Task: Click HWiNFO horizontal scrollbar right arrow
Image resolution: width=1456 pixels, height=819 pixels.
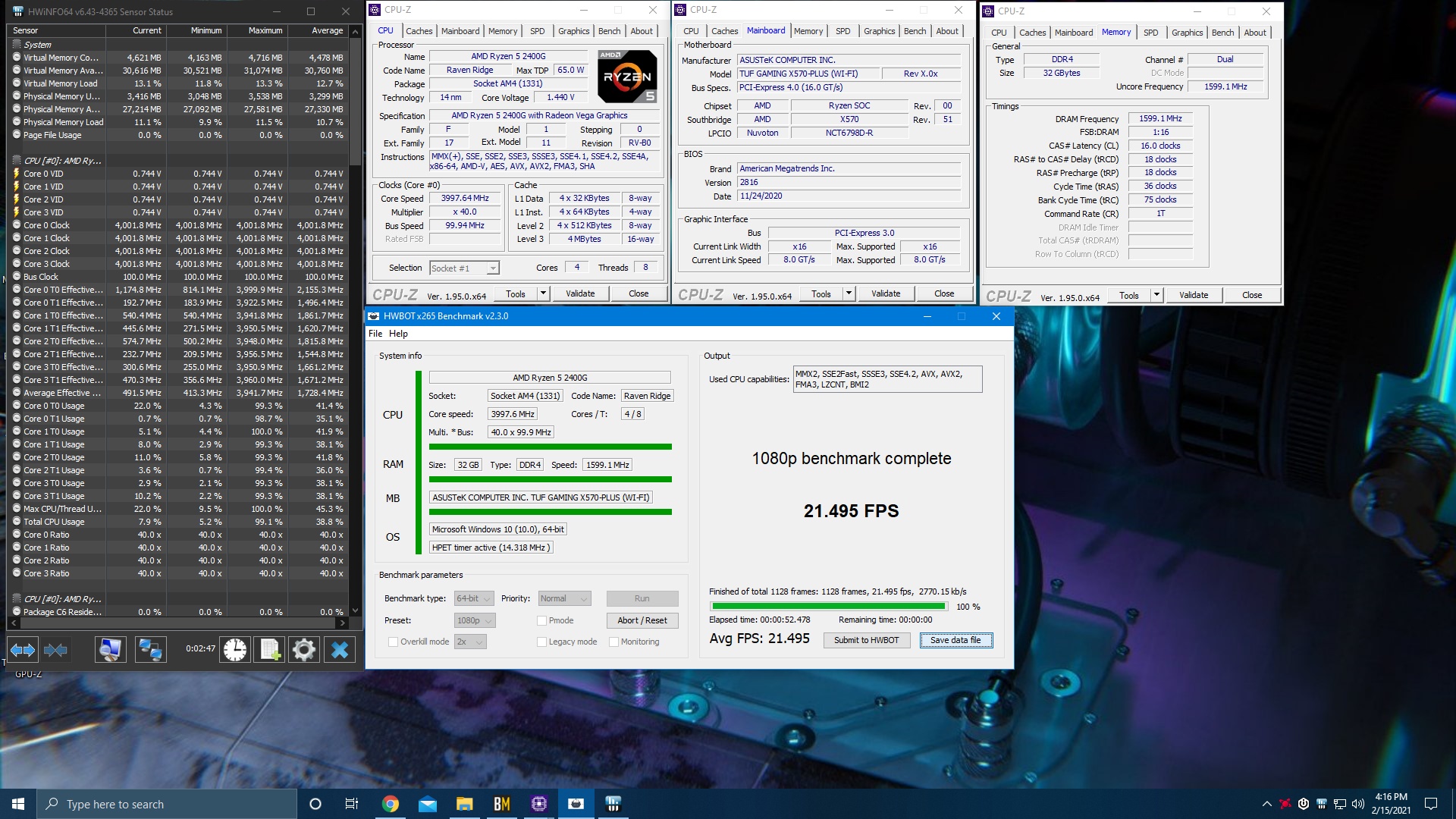Action: pyautogui.click(x=343, y=623)
